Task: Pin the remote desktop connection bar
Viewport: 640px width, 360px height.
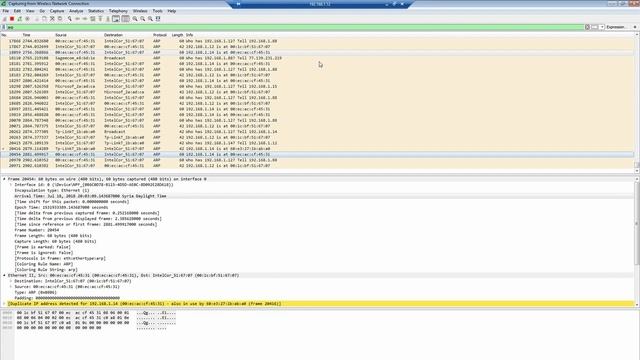Action: tap(238, 4)
